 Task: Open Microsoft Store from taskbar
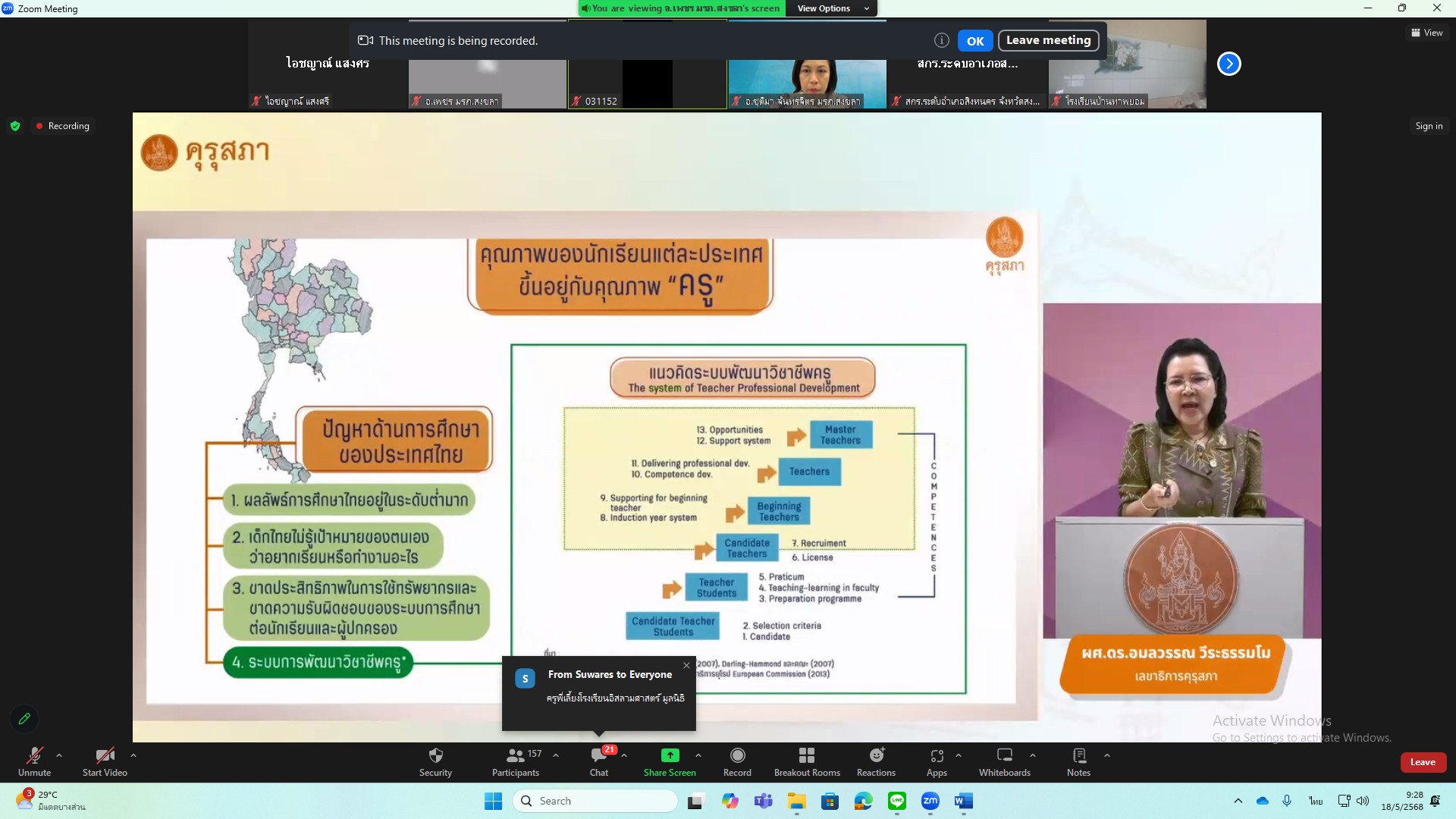click(x=830, y=801)
